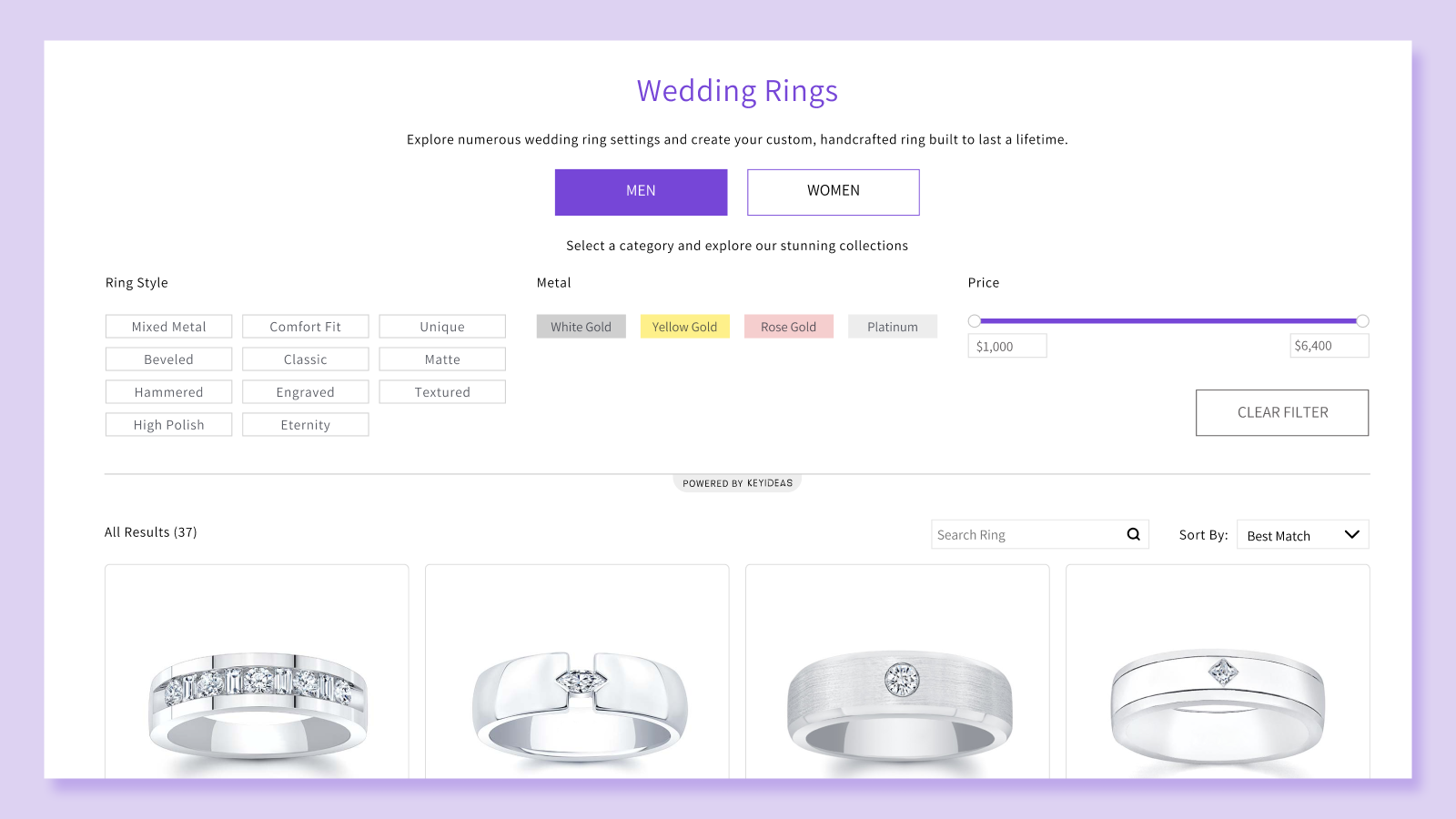Activate the Engraved style filter
This screenshot has height=819, width=1456.
(305, 391)
